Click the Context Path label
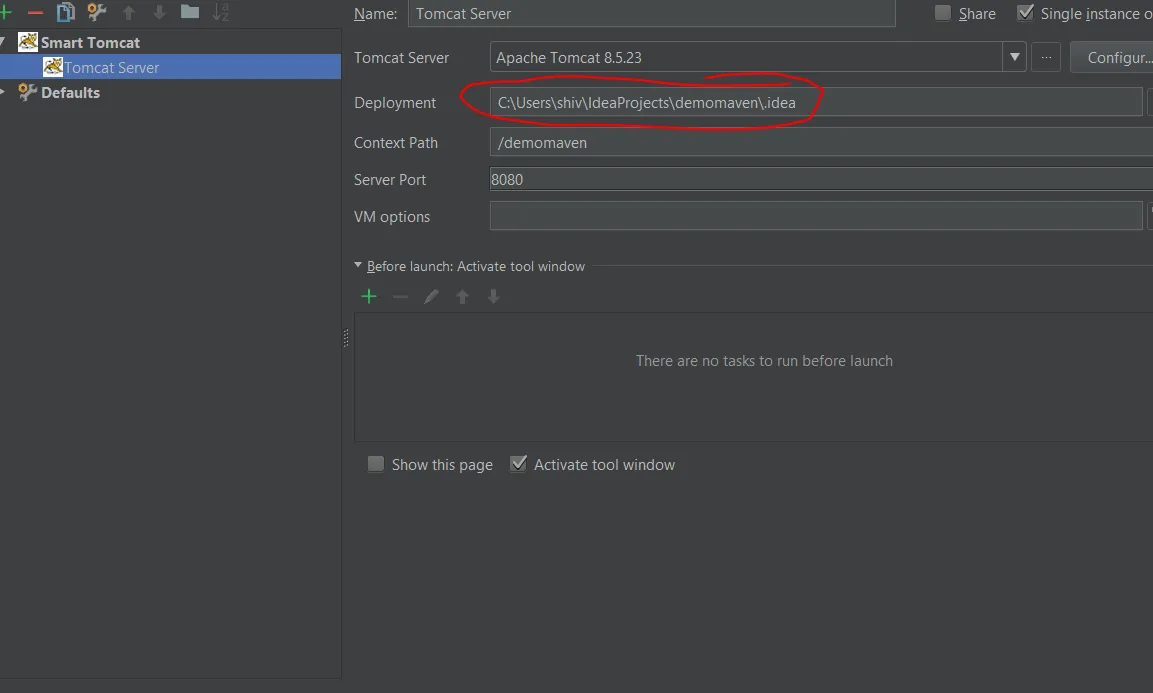Image resolution: width=1153 pixels, height=693 pixels. point(396,143)
